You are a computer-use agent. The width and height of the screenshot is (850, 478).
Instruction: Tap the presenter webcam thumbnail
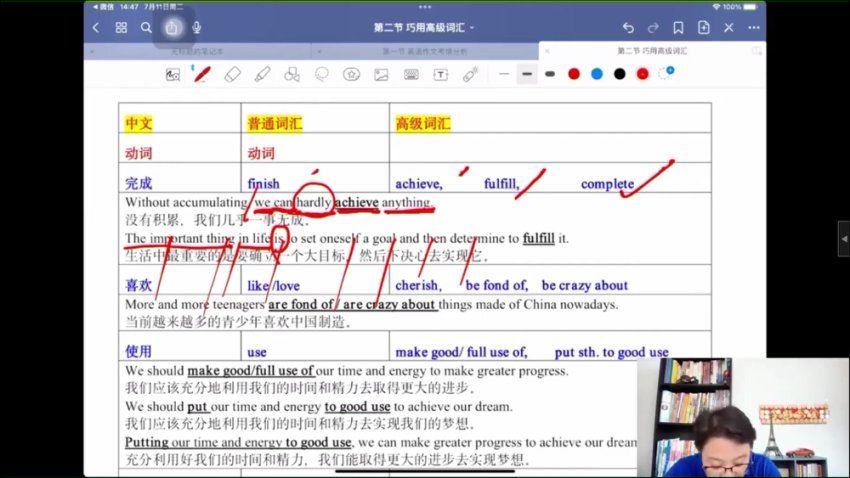743,417
